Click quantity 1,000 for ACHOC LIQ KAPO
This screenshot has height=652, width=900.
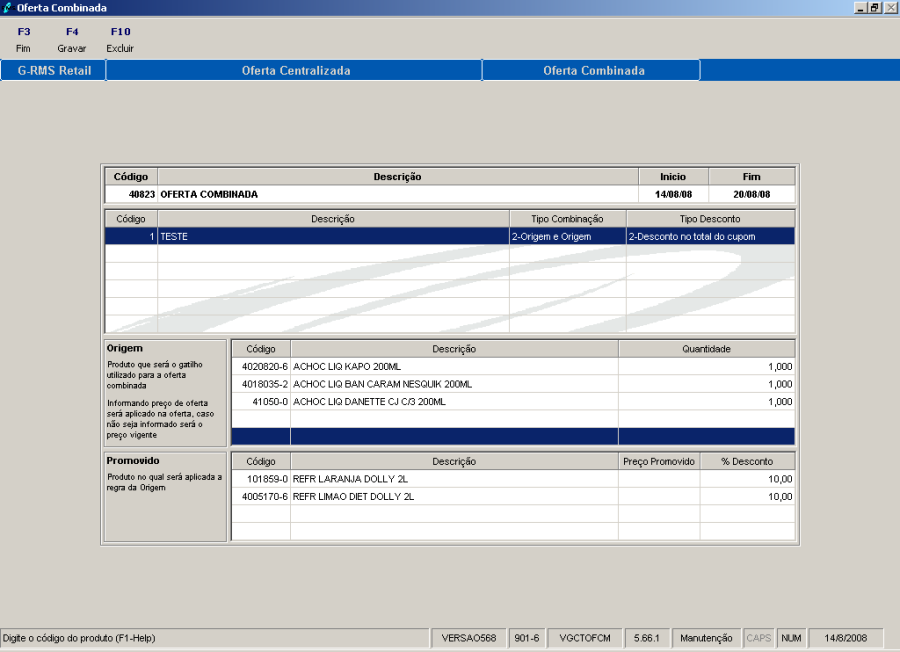pos(707,367)
